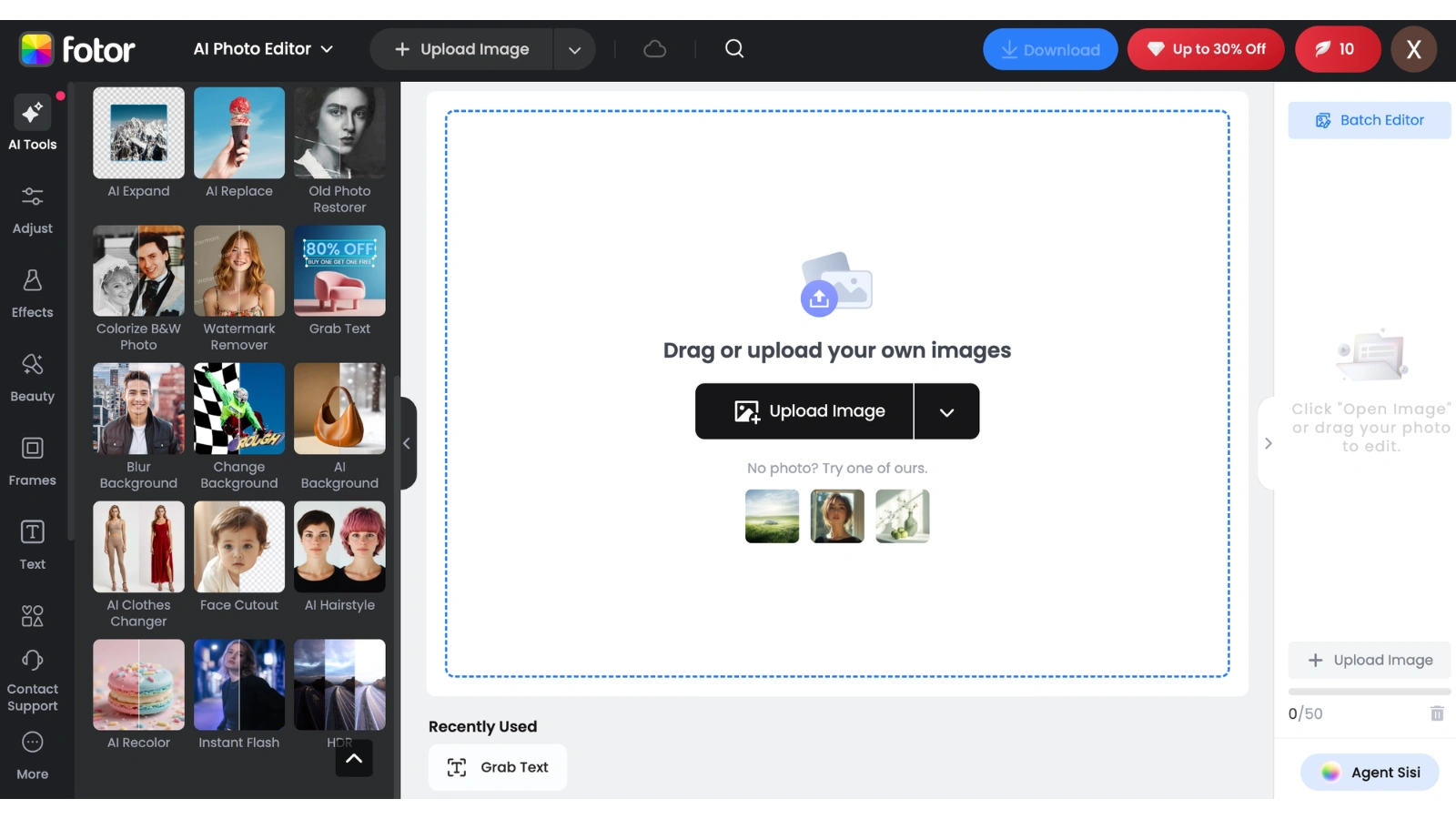Open the Elements shapes icon in sidebar

(32, 616)
